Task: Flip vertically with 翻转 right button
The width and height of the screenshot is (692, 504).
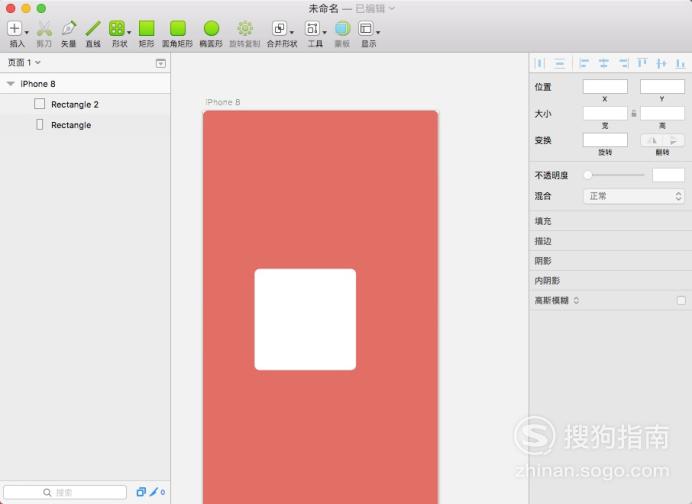Action: point(673,140)
